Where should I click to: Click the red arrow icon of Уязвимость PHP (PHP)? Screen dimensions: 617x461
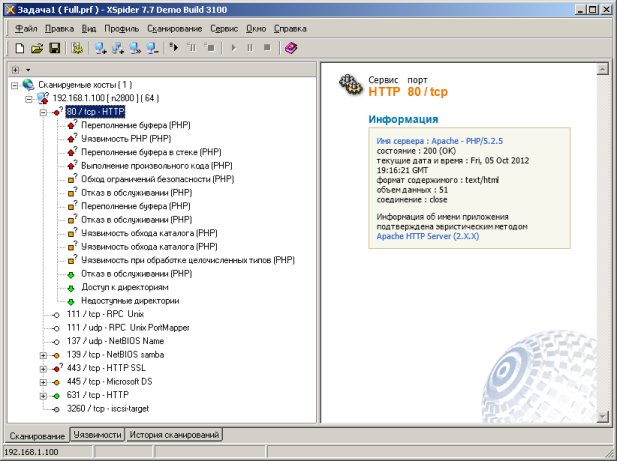(71, 138)
